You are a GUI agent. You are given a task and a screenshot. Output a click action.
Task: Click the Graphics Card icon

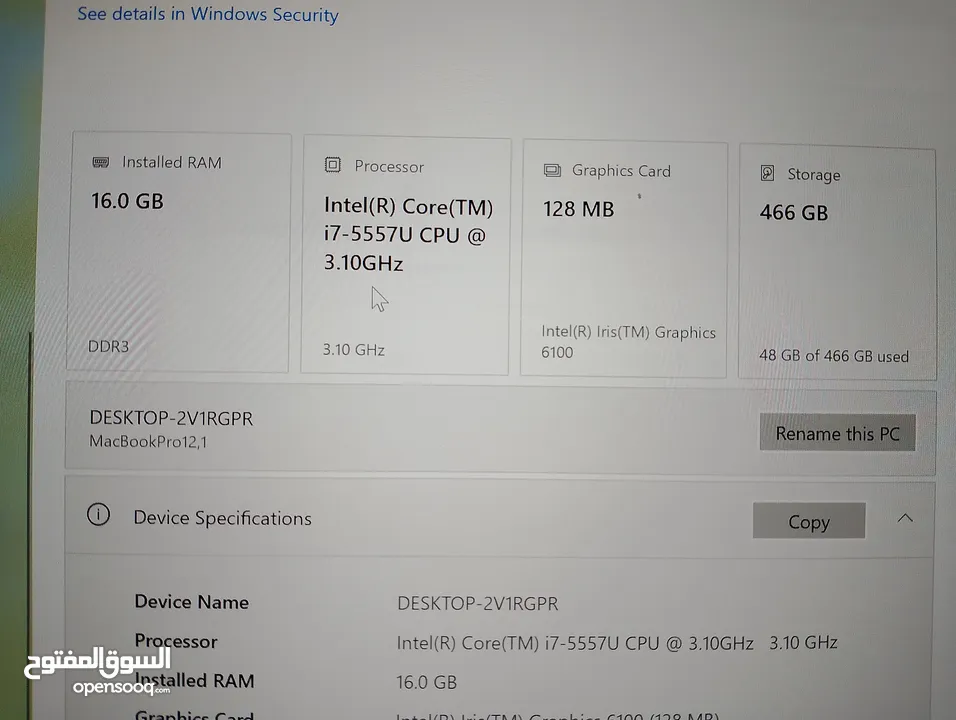click(552, 170)
